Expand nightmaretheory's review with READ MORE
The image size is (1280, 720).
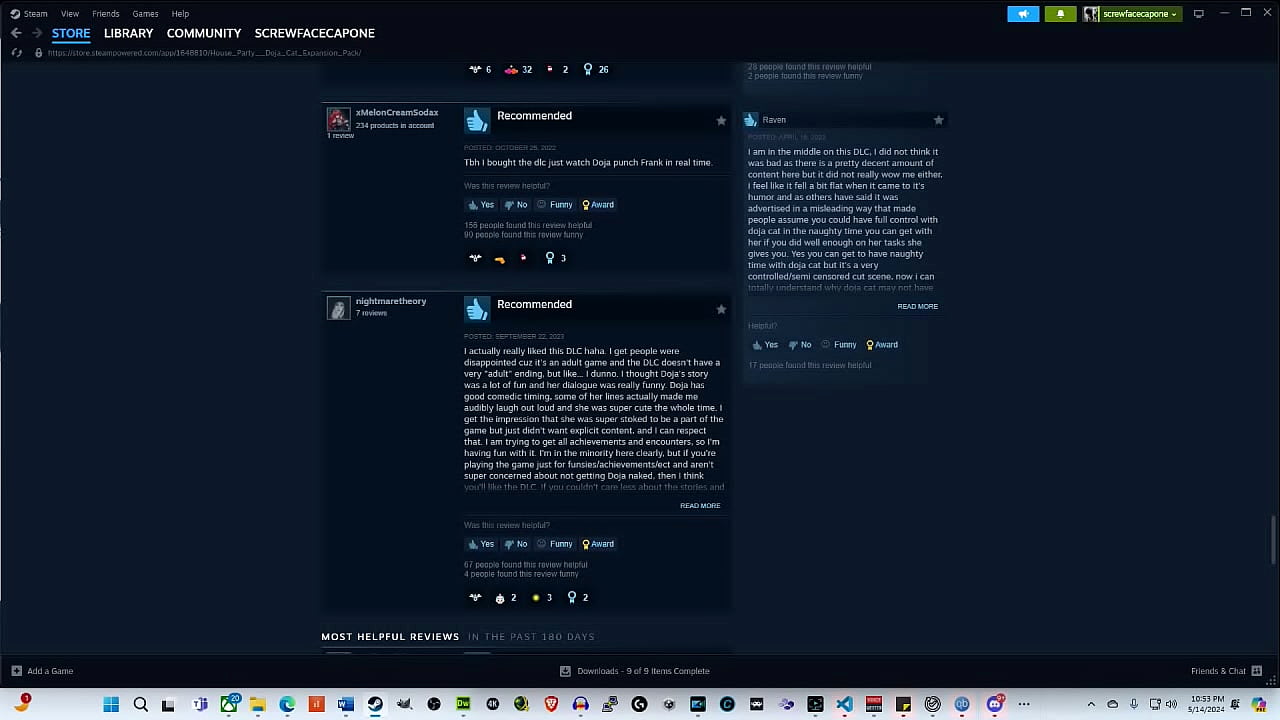click(x=700, y=506)
